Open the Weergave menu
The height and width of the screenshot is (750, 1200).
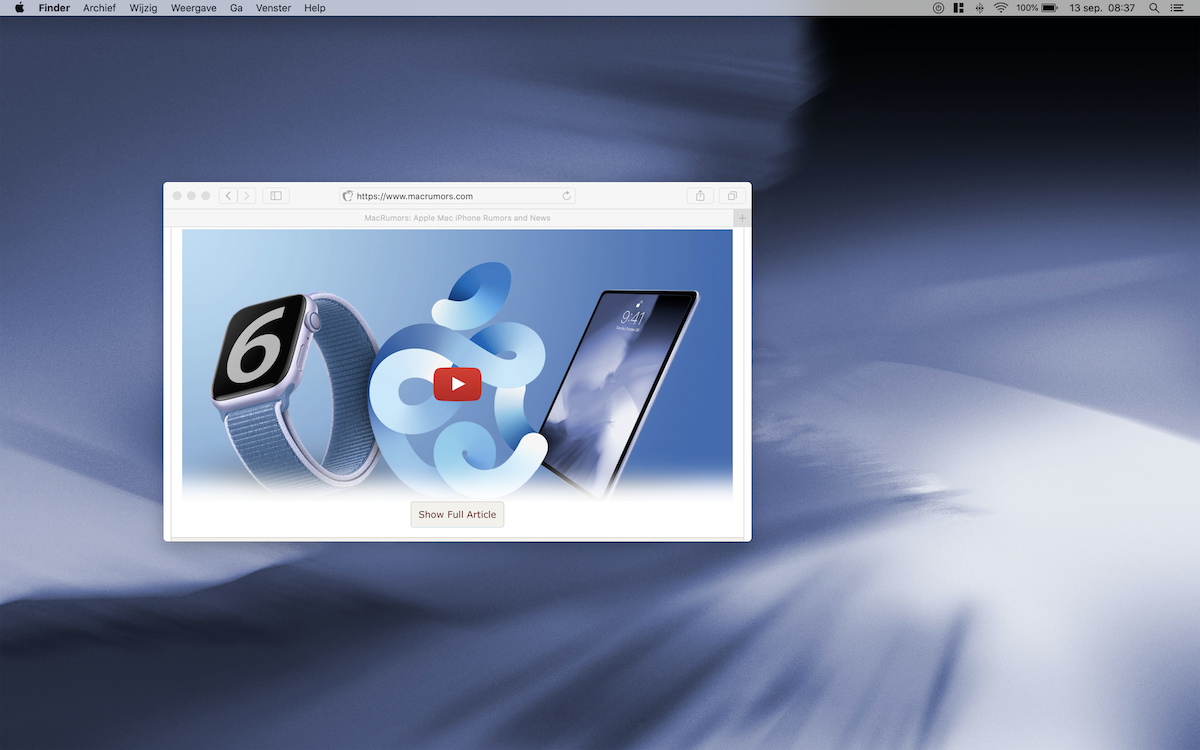click(194, 8)
